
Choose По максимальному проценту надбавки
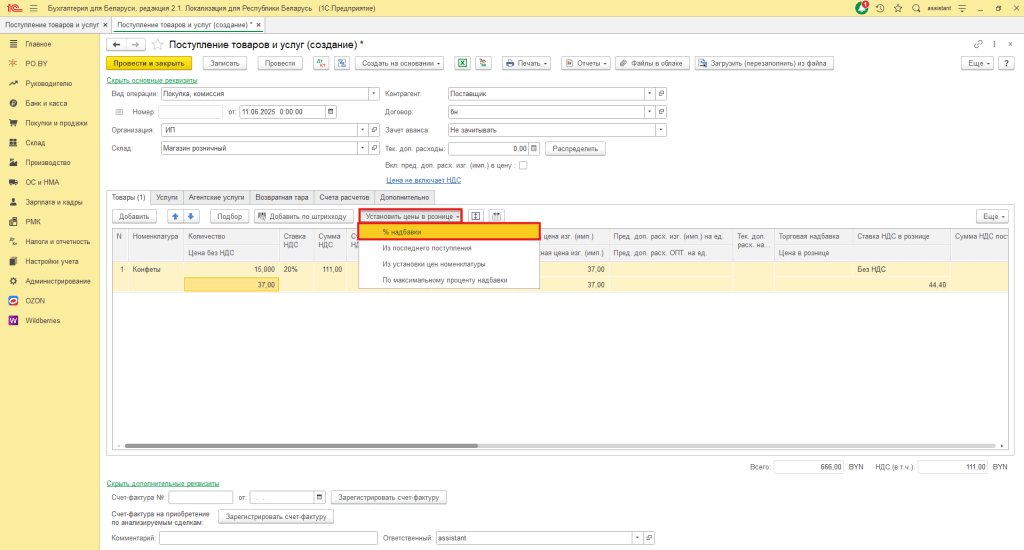(449, 280)
